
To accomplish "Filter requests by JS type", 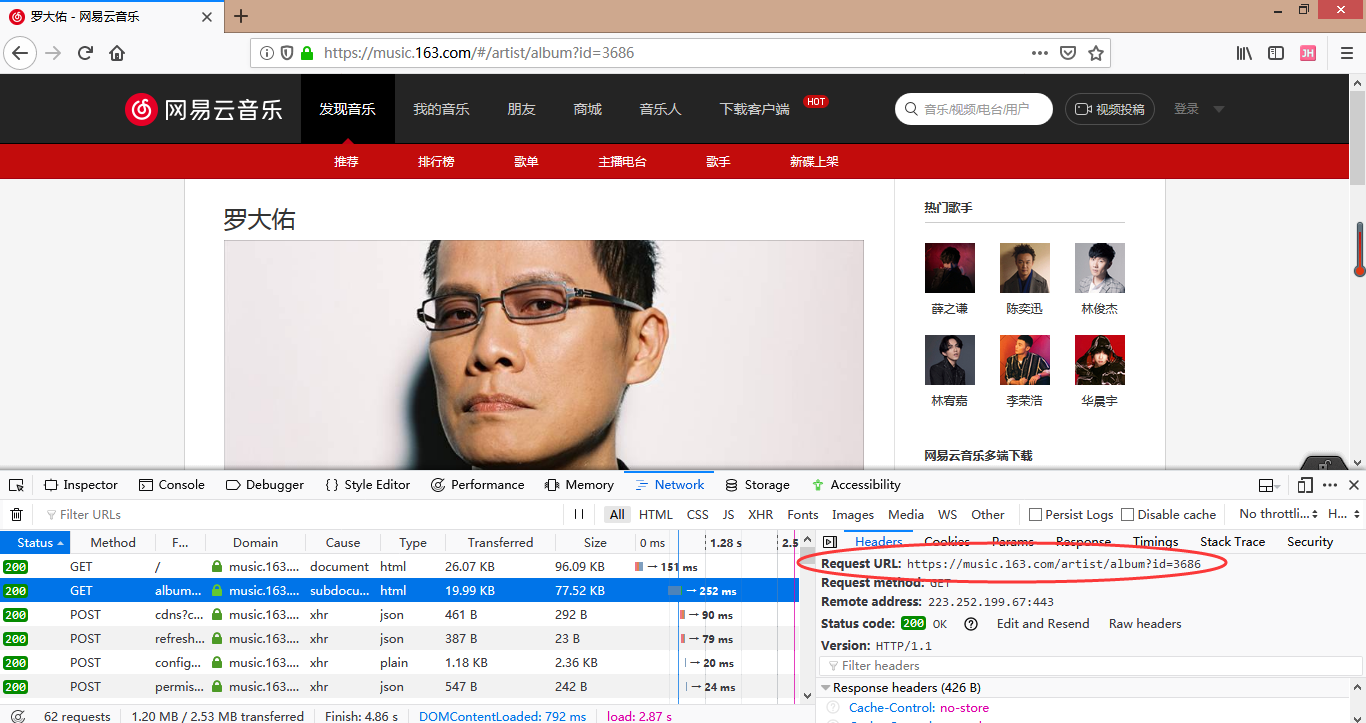I will [728, 514].
